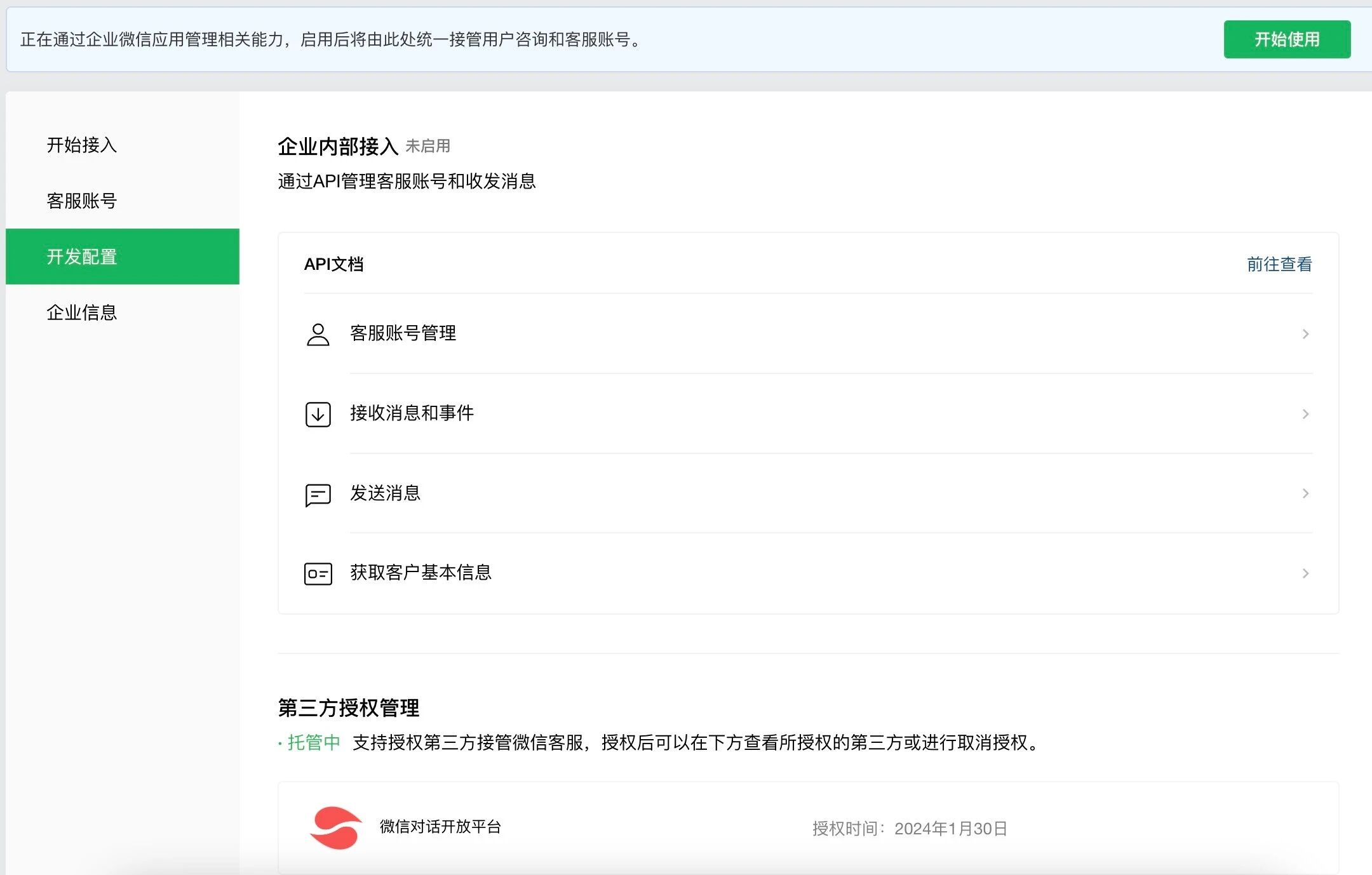Click the green 托管中 status label

tap(313, 742)
